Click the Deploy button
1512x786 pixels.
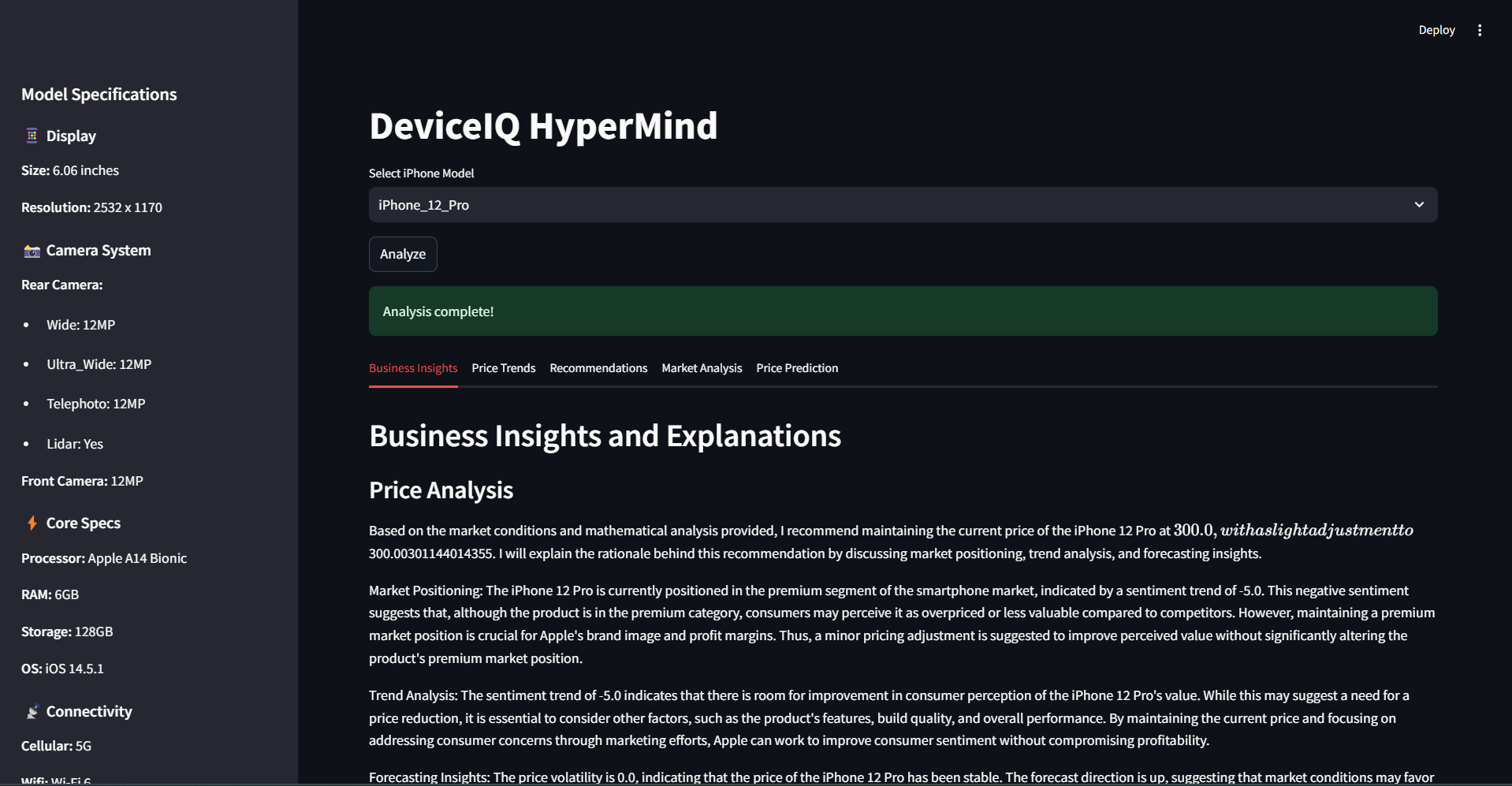coord(1436,30)
